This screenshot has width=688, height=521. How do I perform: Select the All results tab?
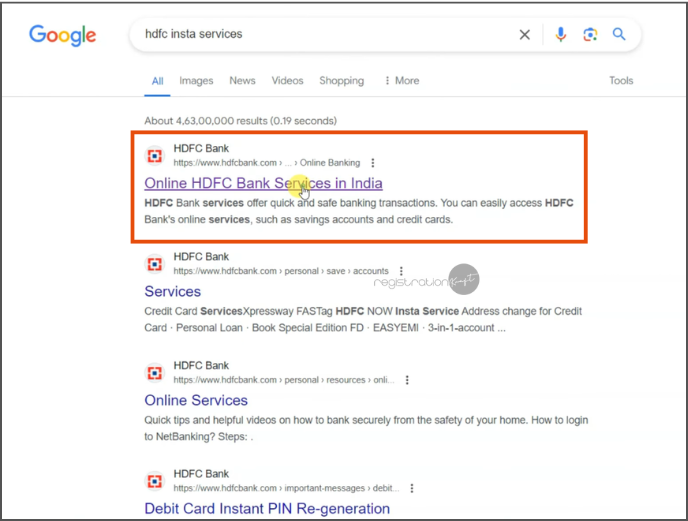158,81
